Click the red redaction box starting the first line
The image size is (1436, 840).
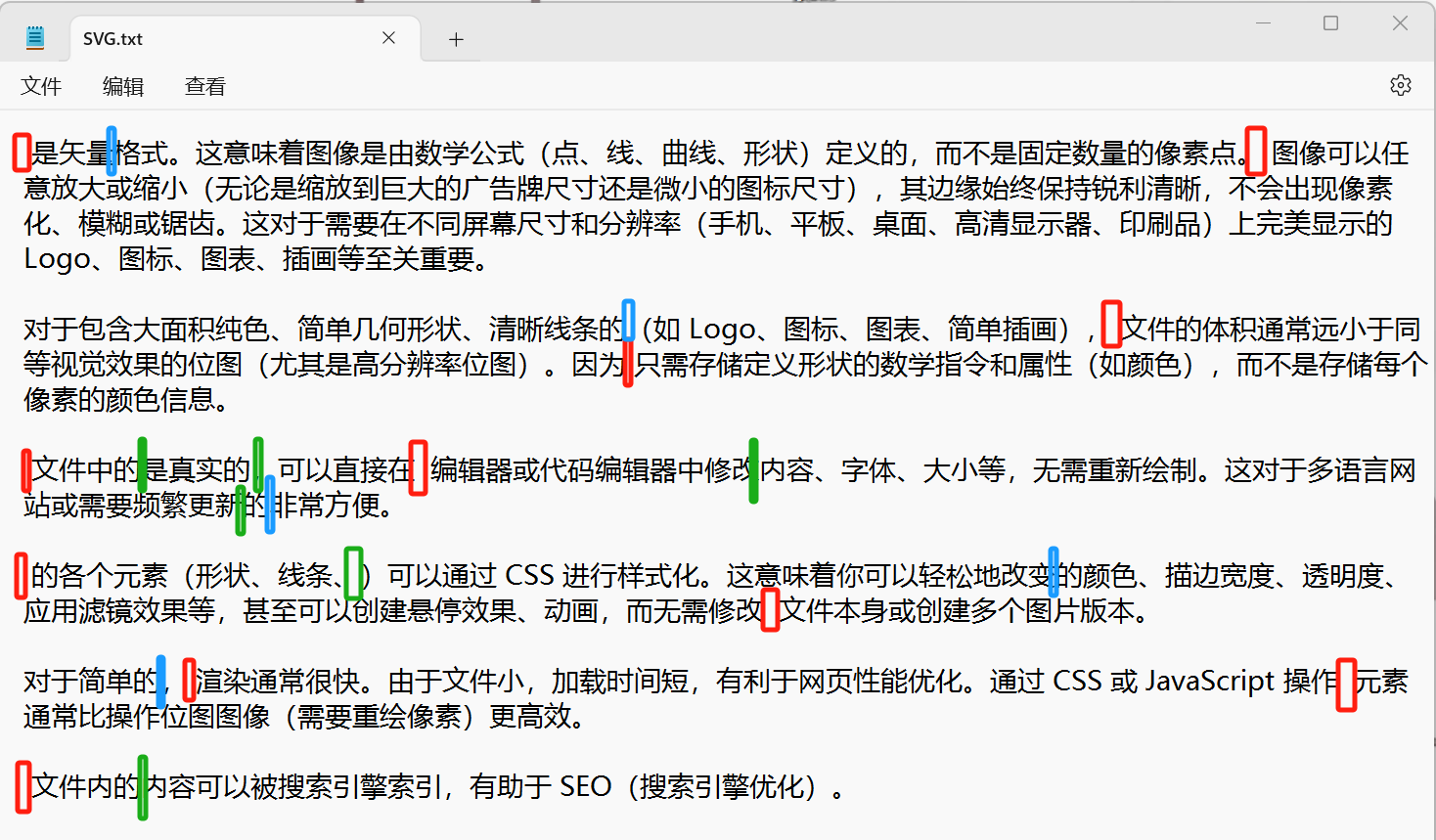[x=22, y=152]
